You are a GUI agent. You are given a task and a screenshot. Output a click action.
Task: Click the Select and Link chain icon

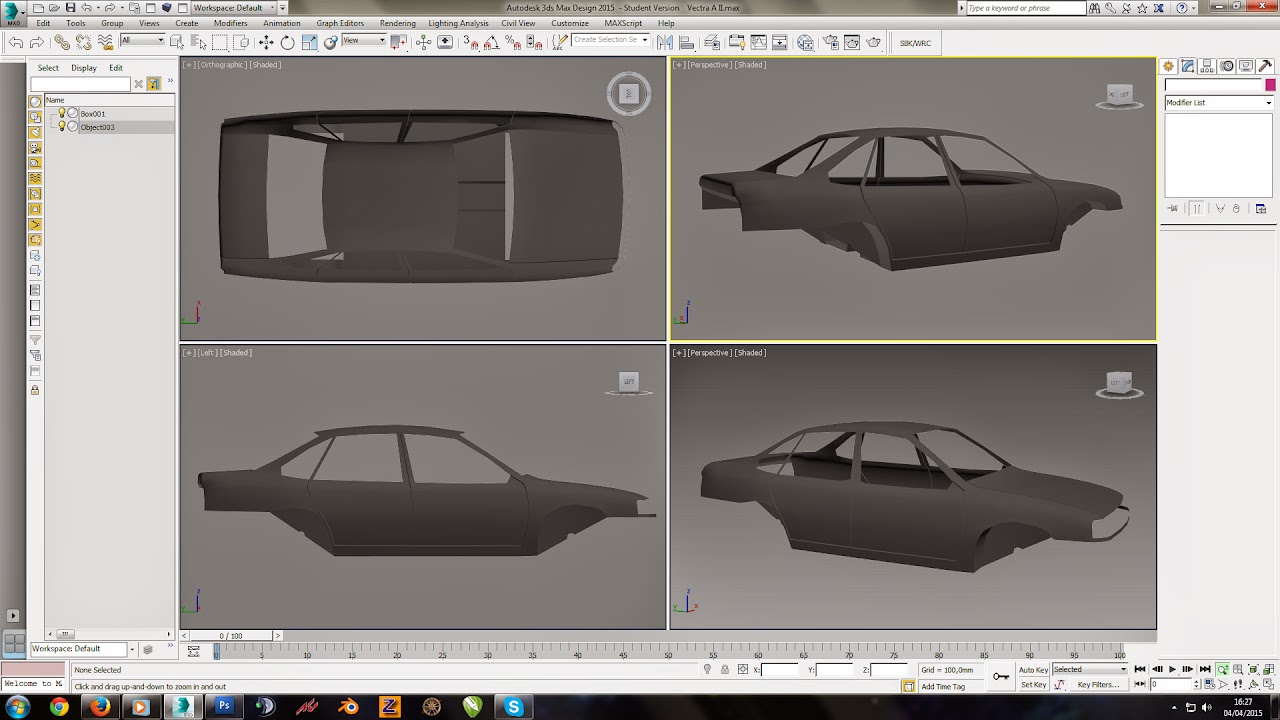(x=62, y=42)
